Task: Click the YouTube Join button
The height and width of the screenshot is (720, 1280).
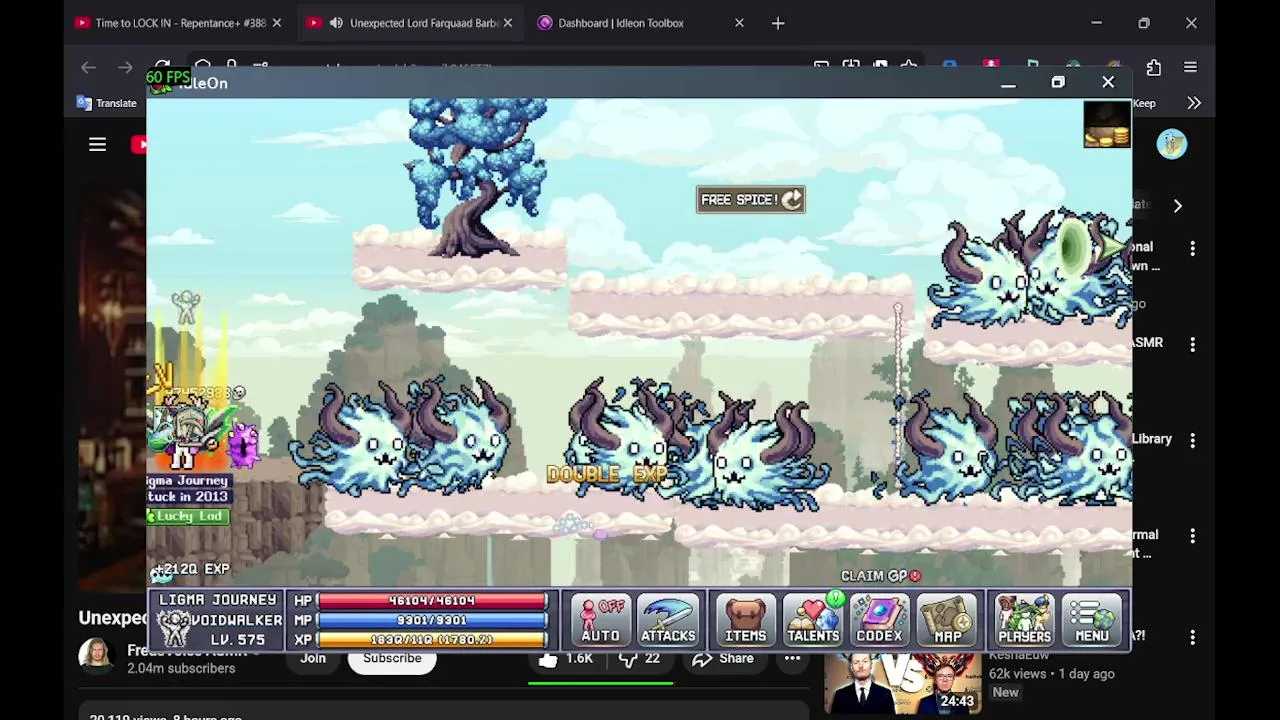Action: (313, 658)
